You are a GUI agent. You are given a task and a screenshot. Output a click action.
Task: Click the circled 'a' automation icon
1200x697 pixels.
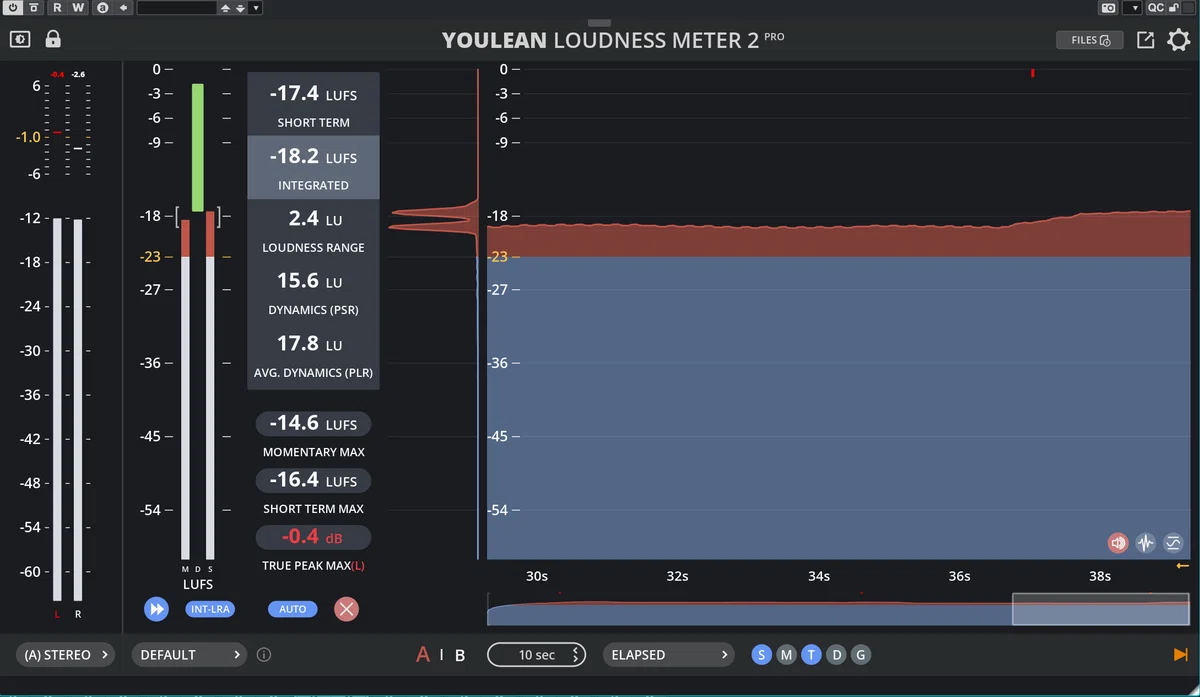pyautogui.click(x=101, y=8)
